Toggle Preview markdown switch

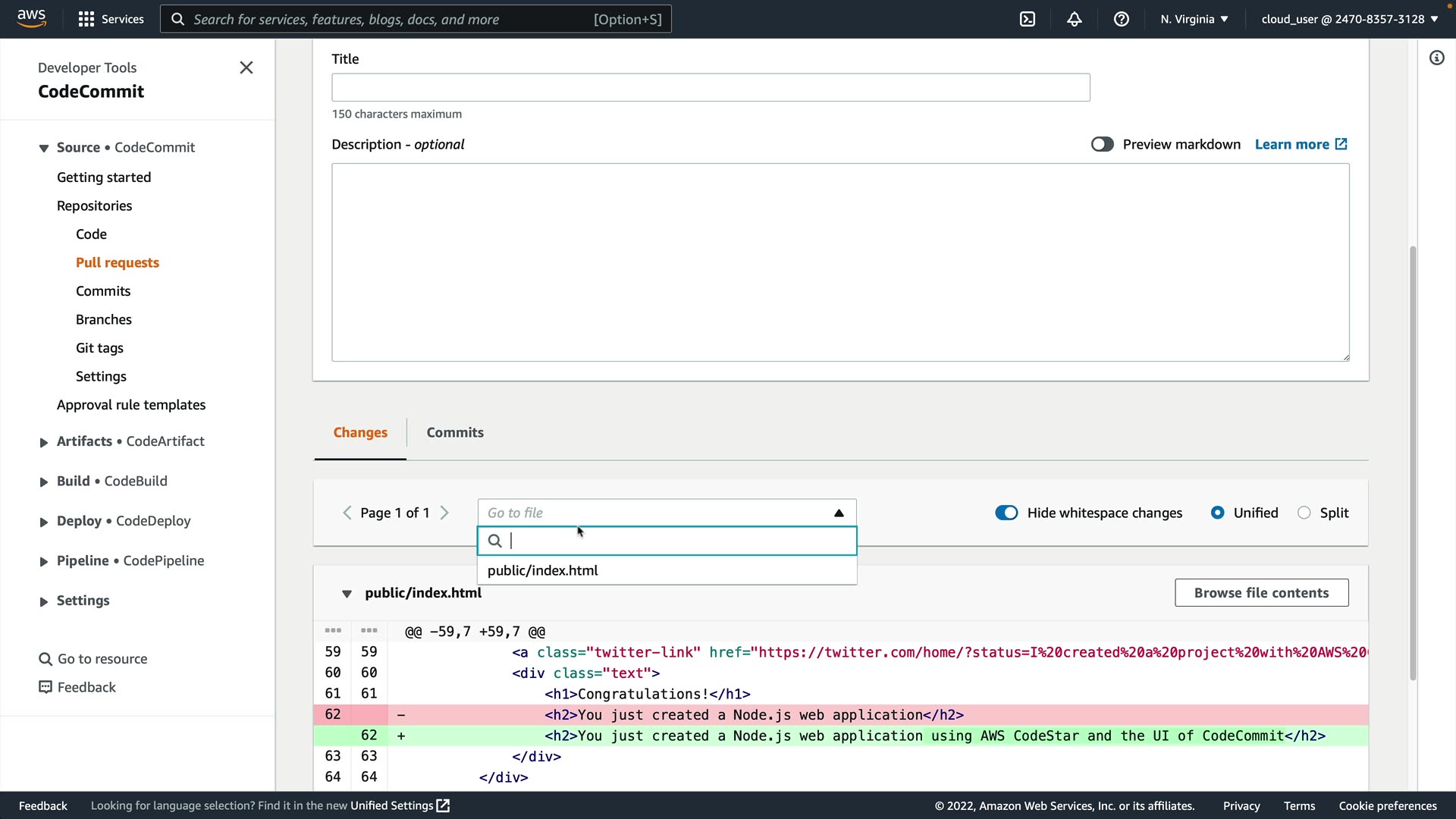[1102, 144]
